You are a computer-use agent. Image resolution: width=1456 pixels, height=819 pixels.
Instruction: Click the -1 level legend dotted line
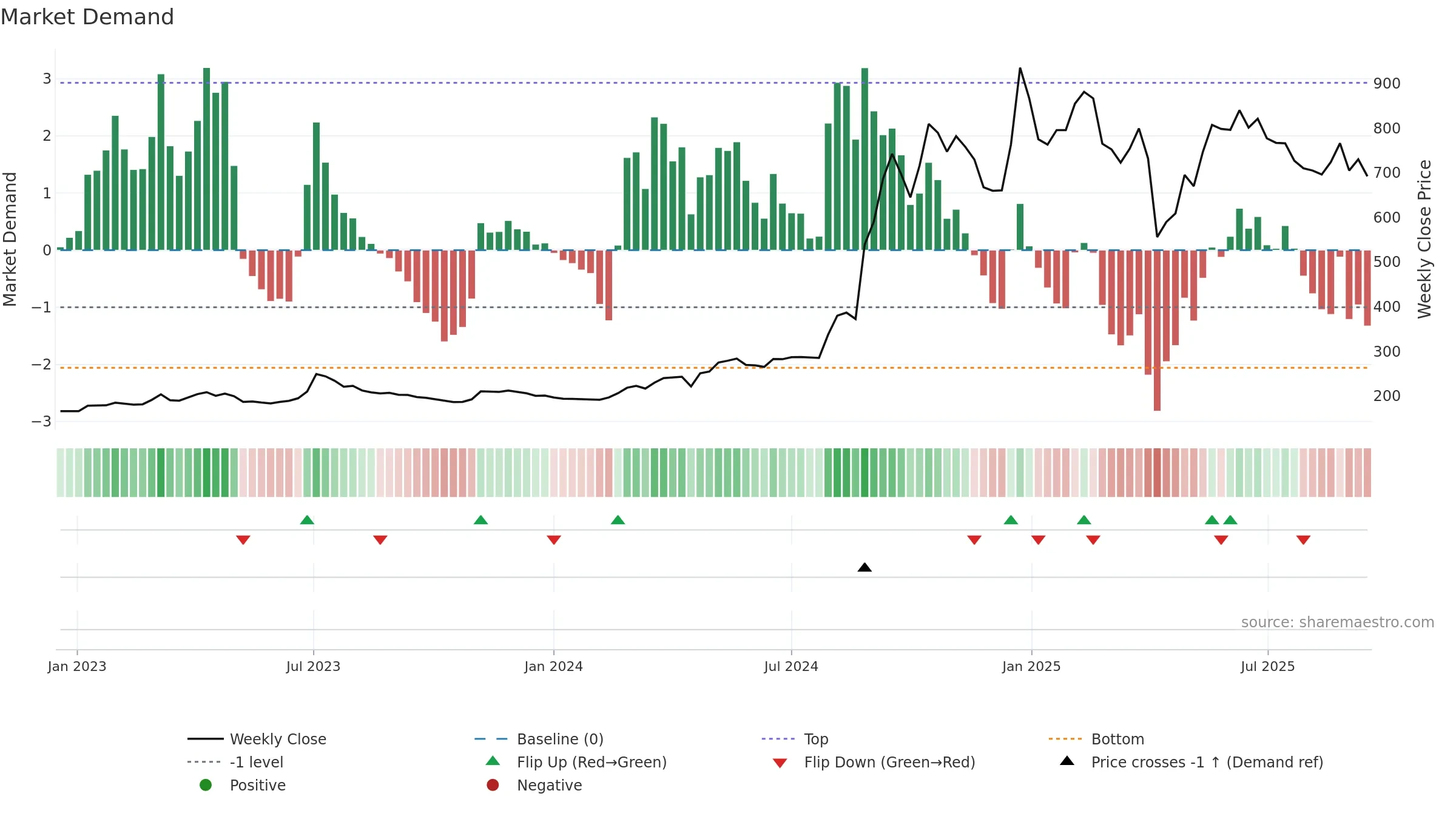(204, 762)
